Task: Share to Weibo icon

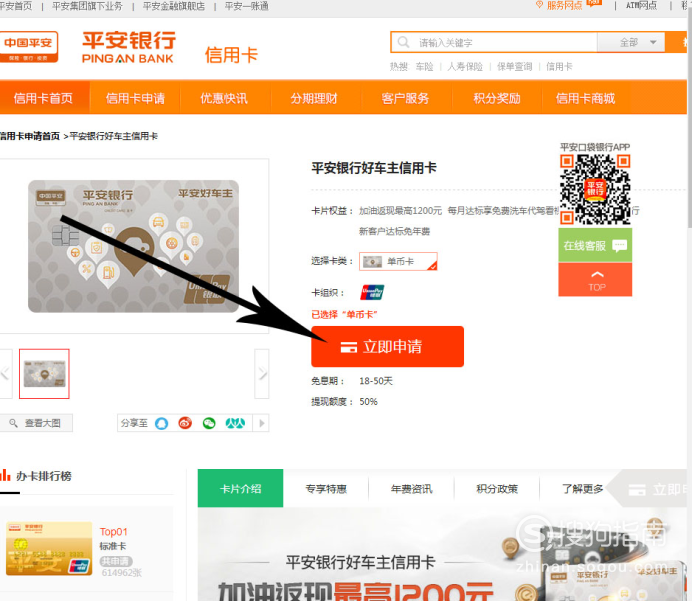Action: tap(185, 423)
